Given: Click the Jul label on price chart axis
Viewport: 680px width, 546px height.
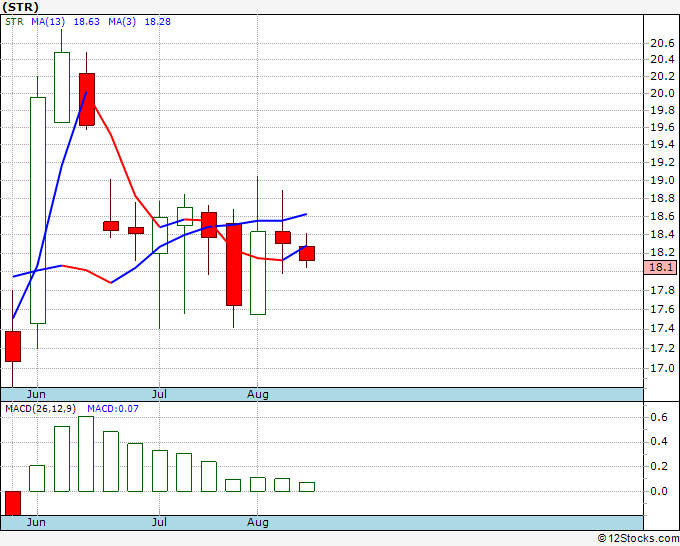Looking at the screenshot, I should coord(159,394).
